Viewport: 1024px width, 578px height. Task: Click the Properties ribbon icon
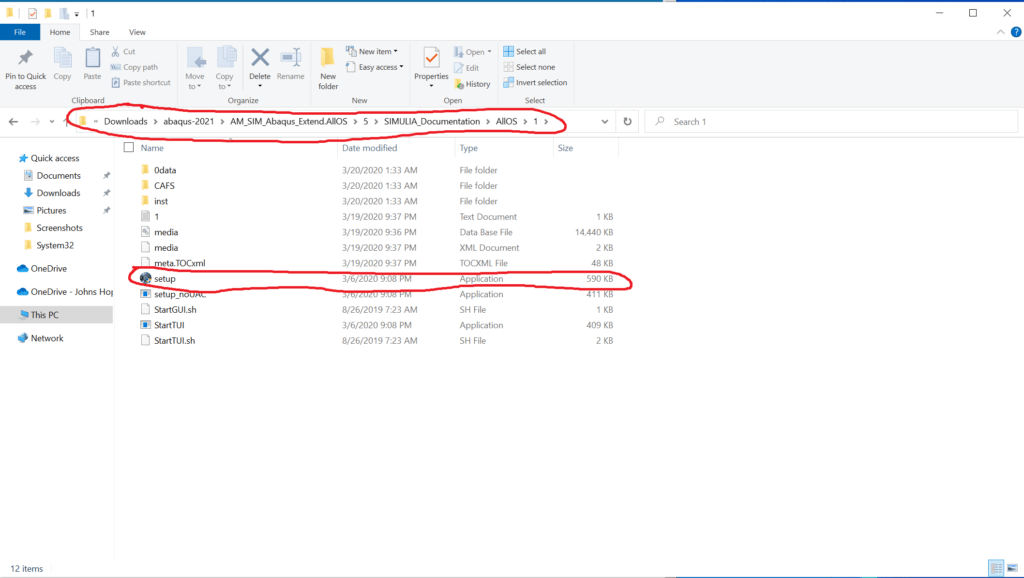coord(431,58)
